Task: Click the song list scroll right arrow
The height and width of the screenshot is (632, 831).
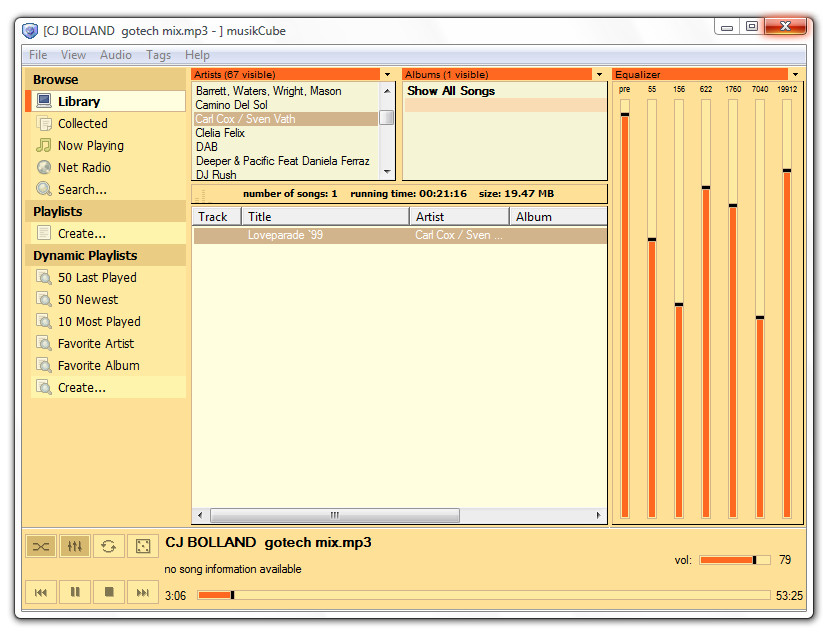Action: click(x=599, y=515)
